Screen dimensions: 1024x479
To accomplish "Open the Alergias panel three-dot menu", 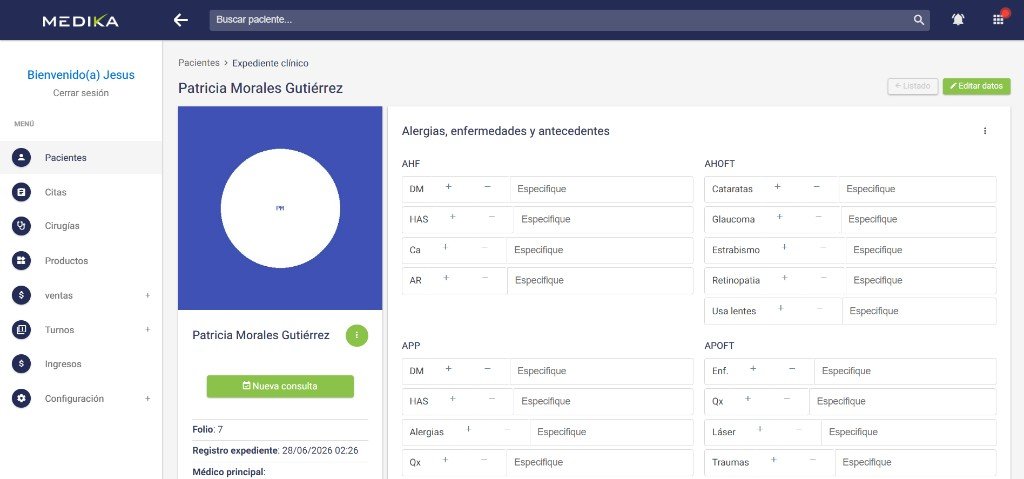I will 985,131.
